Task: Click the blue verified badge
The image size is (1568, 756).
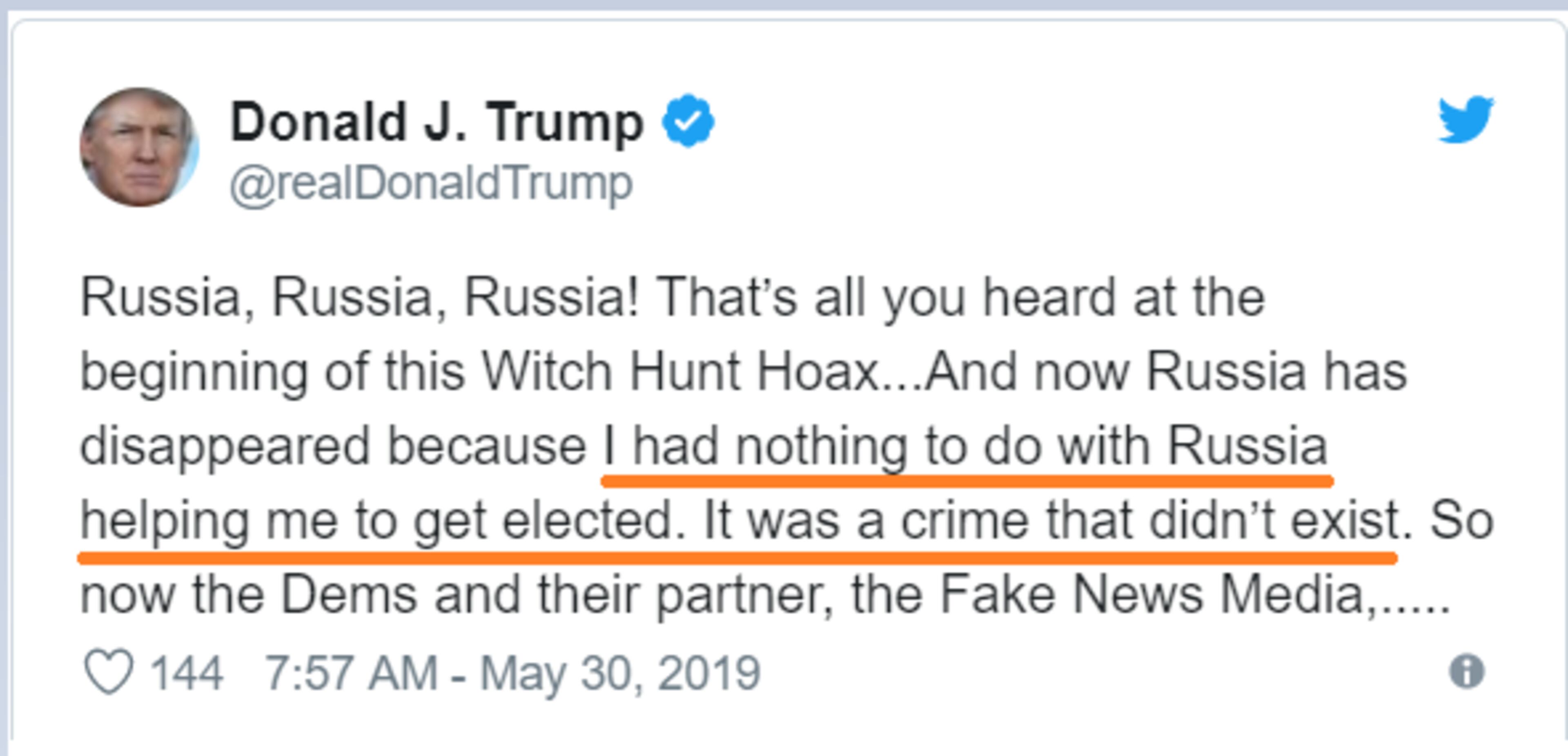Action: pyautogui.click(x=688, y=120)
